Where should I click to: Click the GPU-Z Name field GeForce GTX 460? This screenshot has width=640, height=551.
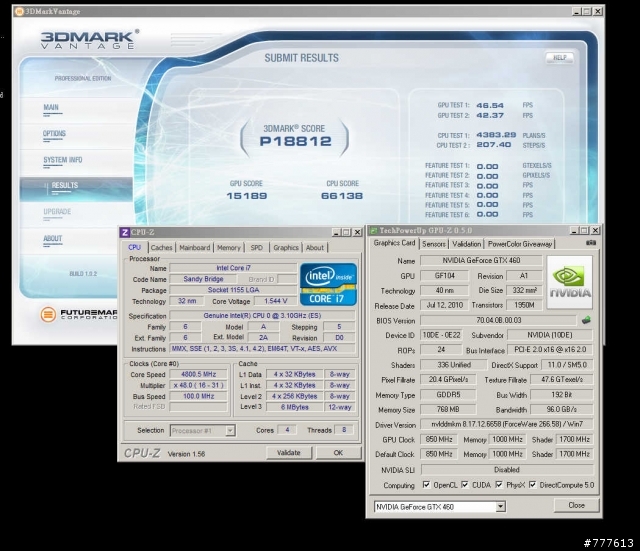[481, 260]
